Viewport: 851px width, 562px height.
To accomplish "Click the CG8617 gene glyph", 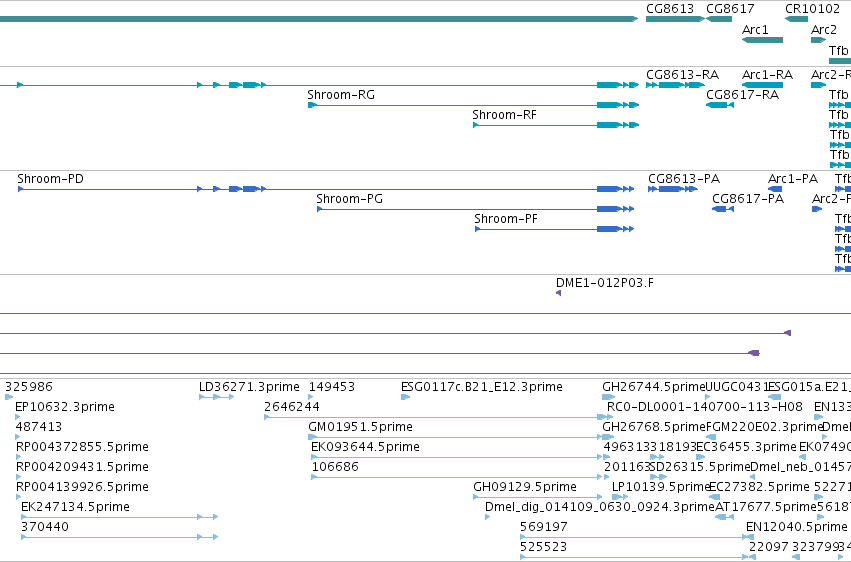I will tap(719, 19).
